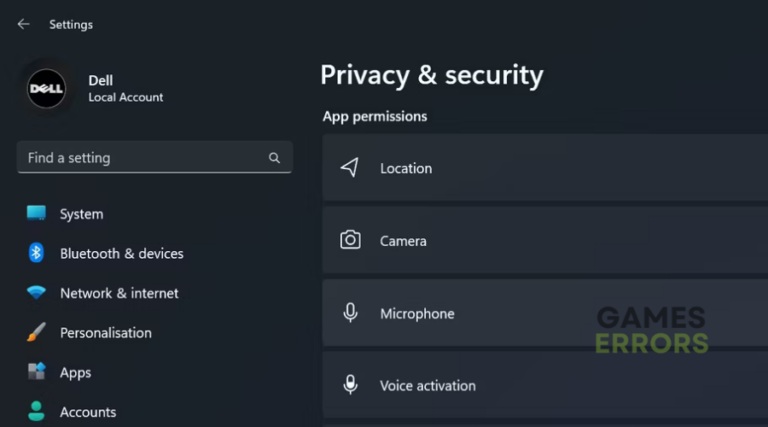Open Microphone permission settings
Image resolution: width=768 pixels, height=427 pixels.
pyautogui.click(x=545, y=313)
